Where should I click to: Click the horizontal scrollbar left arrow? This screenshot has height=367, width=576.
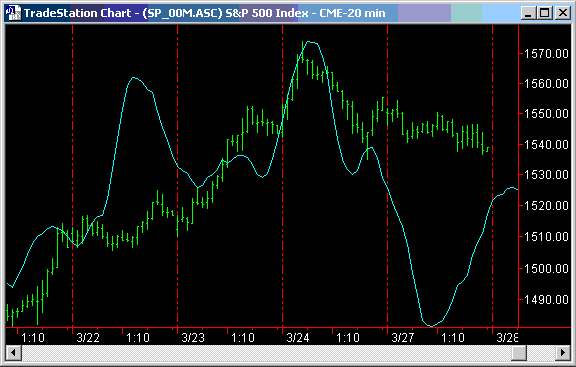click(14, 353)
